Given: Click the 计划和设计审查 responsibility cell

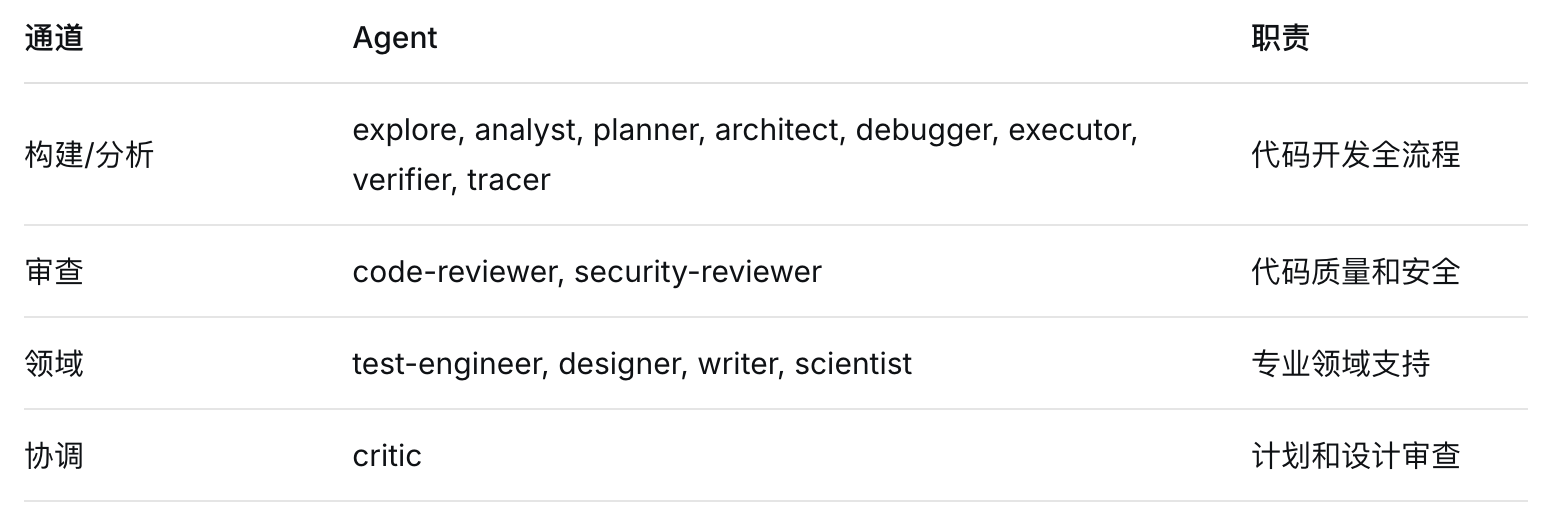Looking at the screenshot, I should 1355,456.
